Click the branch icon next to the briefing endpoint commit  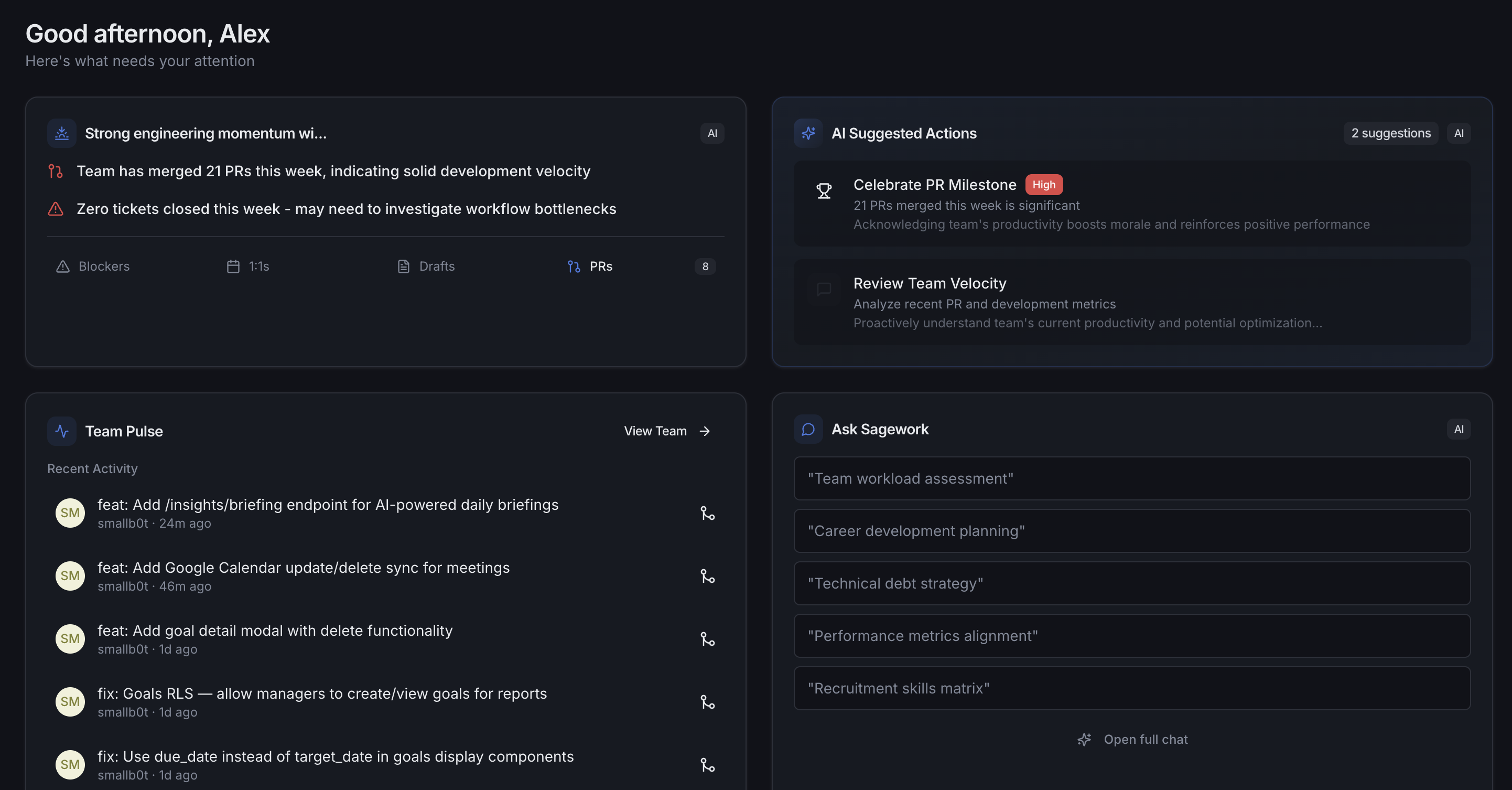pos(707,513)
